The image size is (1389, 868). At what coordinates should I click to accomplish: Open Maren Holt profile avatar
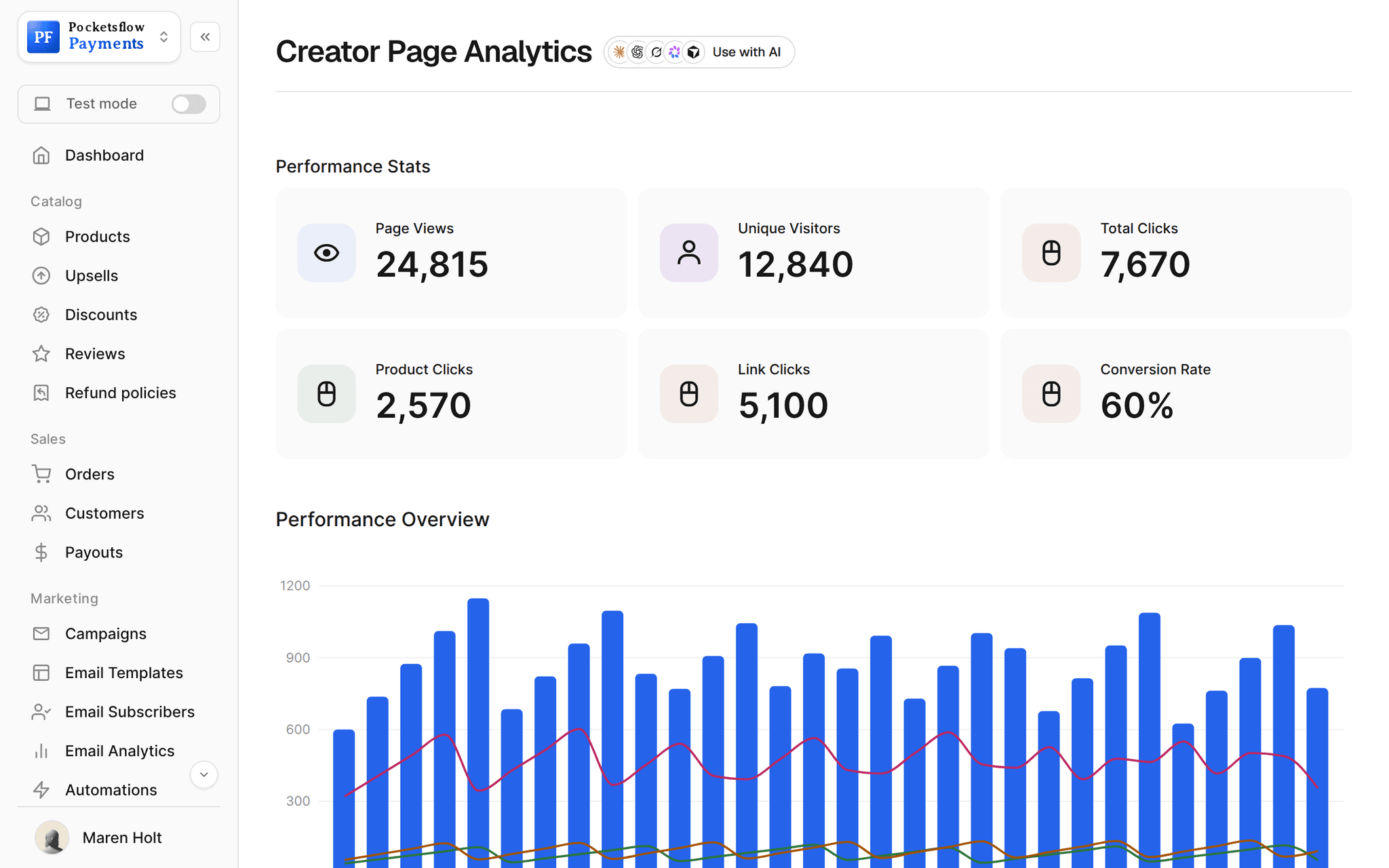pos(52,837)
